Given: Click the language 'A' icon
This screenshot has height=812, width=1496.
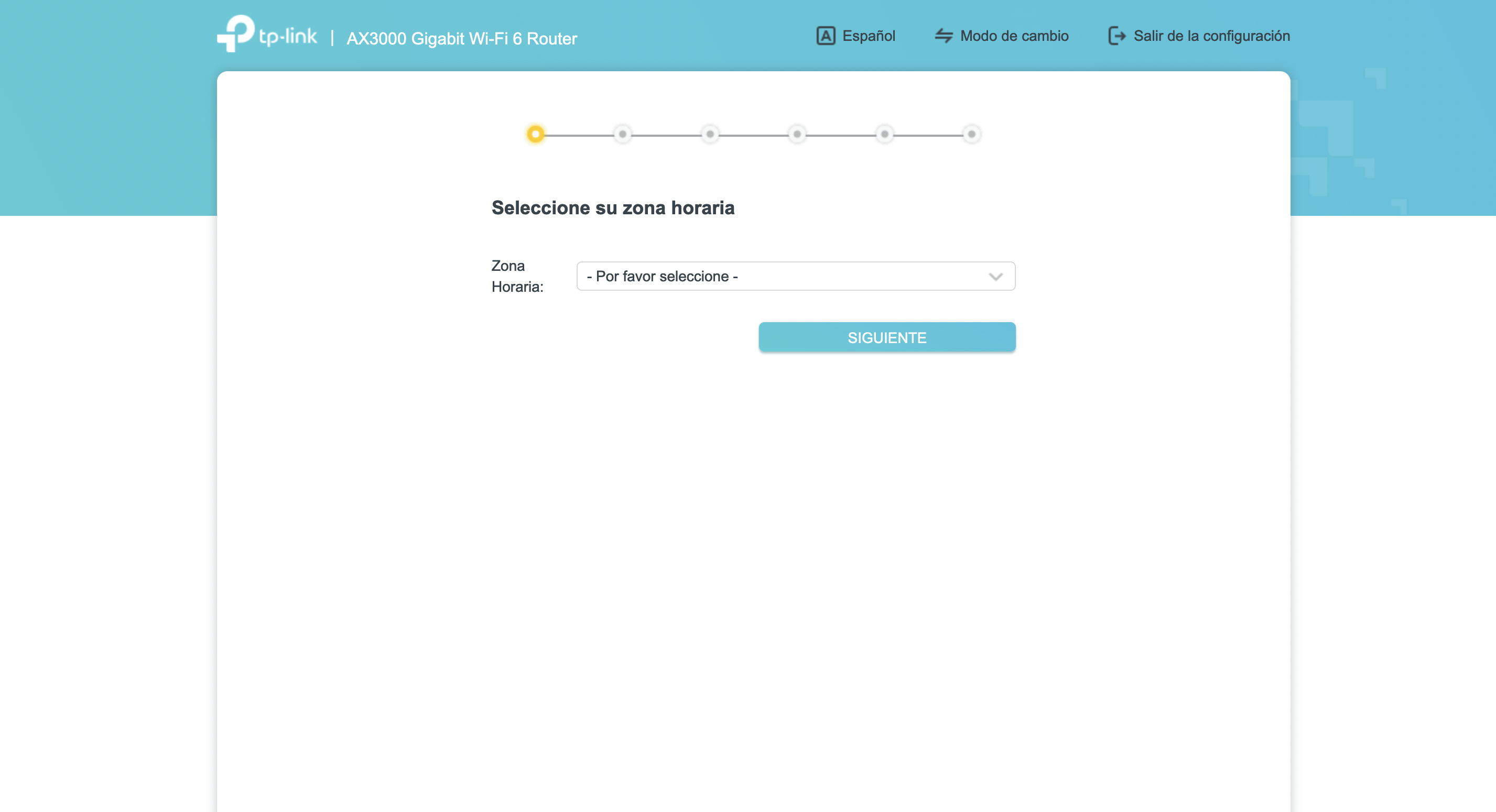Looking at the screenshot, I should click(825, 36).
